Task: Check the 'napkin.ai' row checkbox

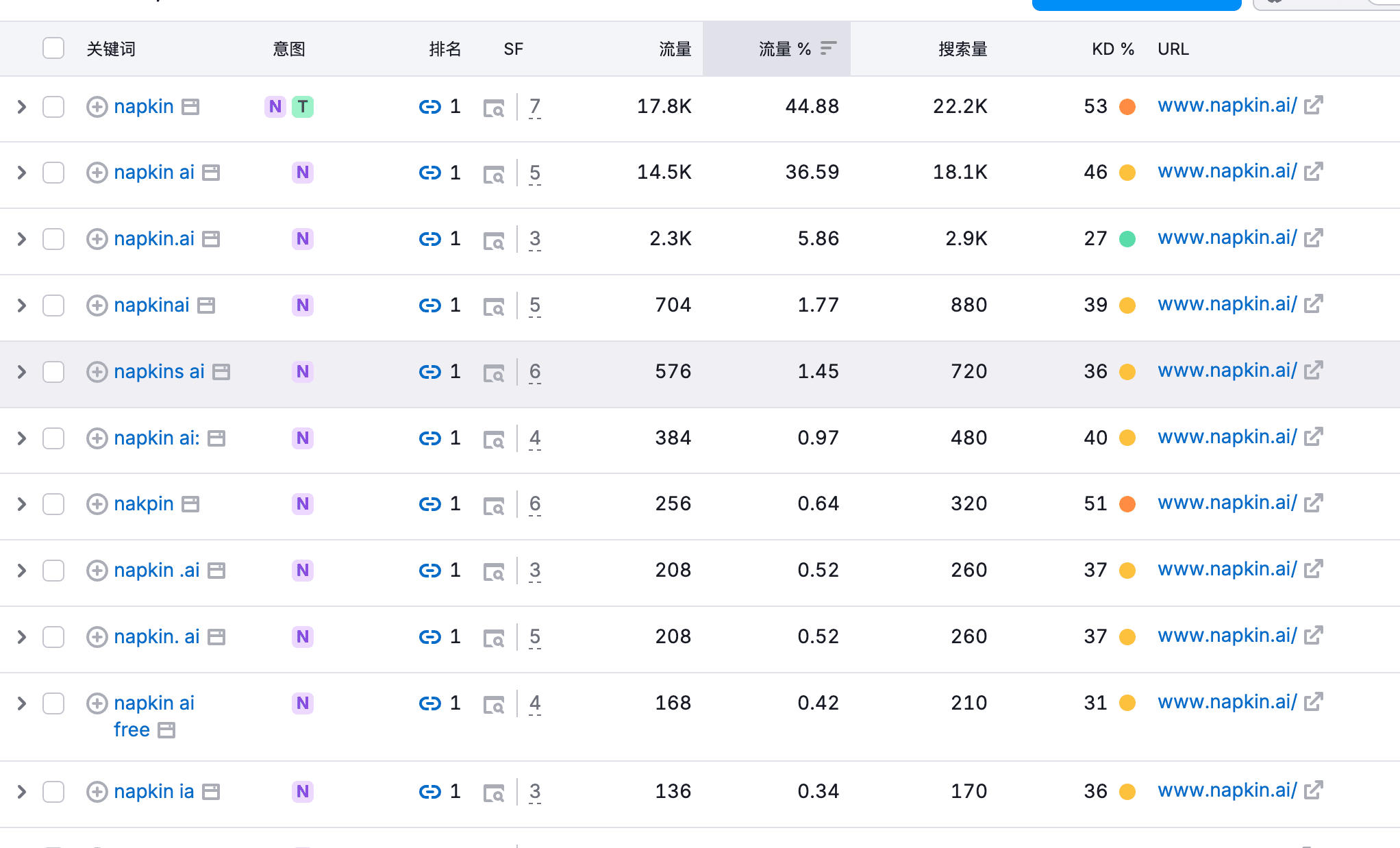Action: pos(53,239)
